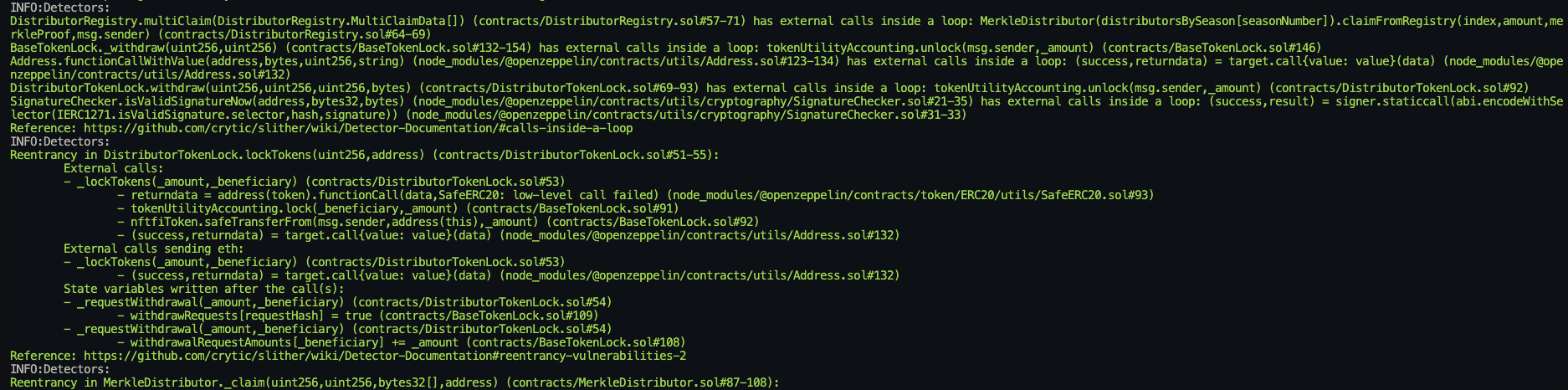
Task: Click the nftfiToken.safeTransferFrom call line
Action: pos(438,222)
